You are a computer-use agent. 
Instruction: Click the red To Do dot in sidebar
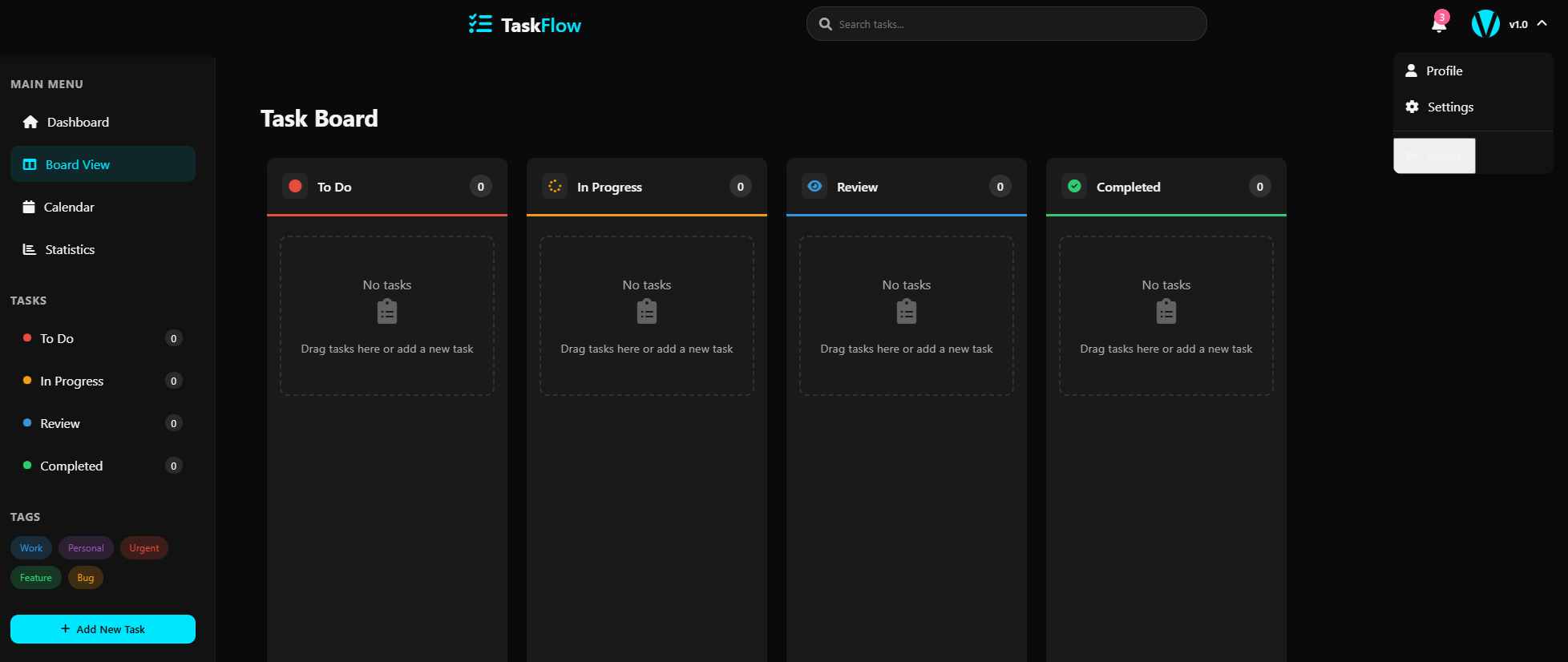[x=27, y=337]
